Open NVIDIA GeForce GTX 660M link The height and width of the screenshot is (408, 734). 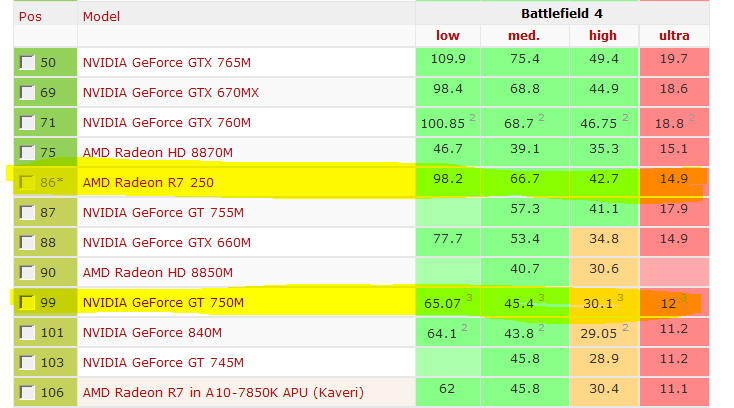pos(167,242)
